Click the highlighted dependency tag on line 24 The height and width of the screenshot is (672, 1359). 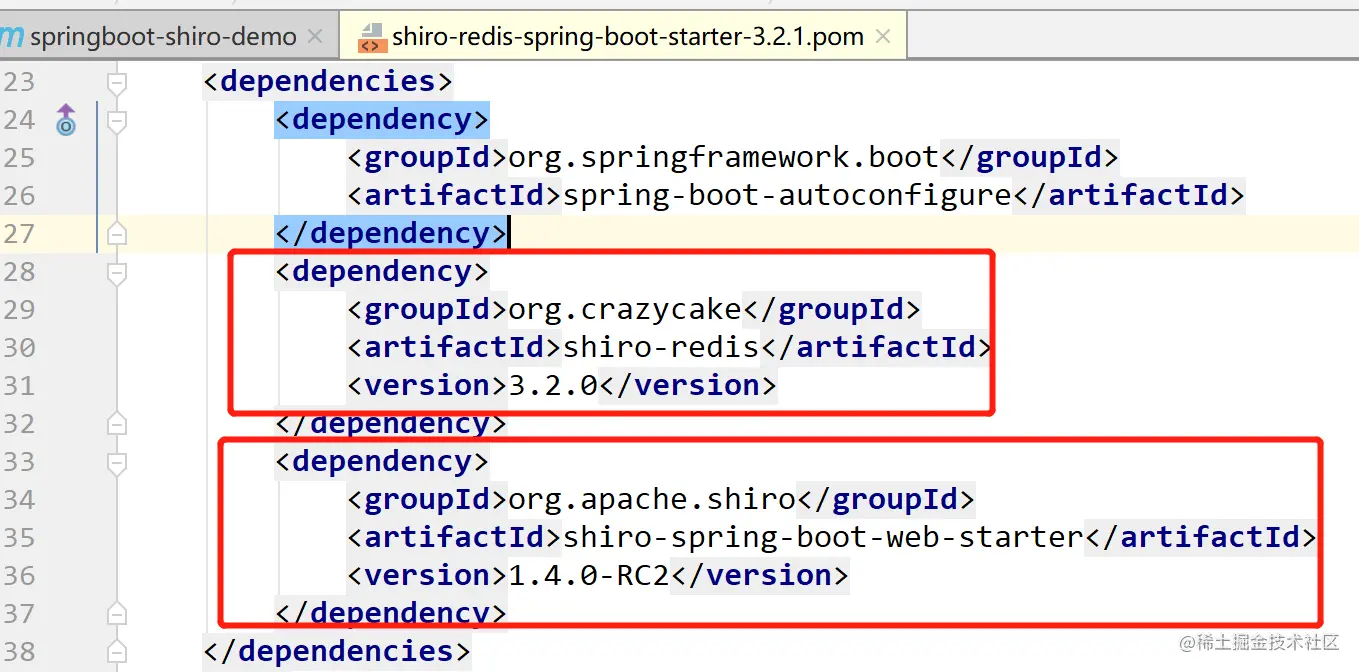coord(382,120)
